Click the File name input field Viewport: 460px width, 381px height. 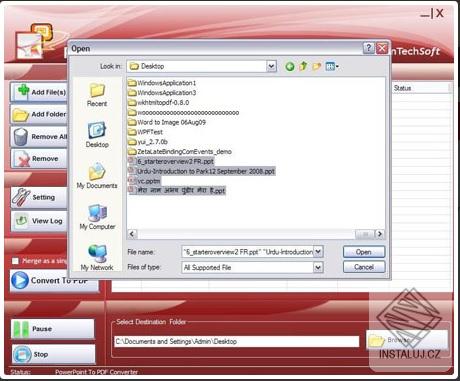(248, 252)
